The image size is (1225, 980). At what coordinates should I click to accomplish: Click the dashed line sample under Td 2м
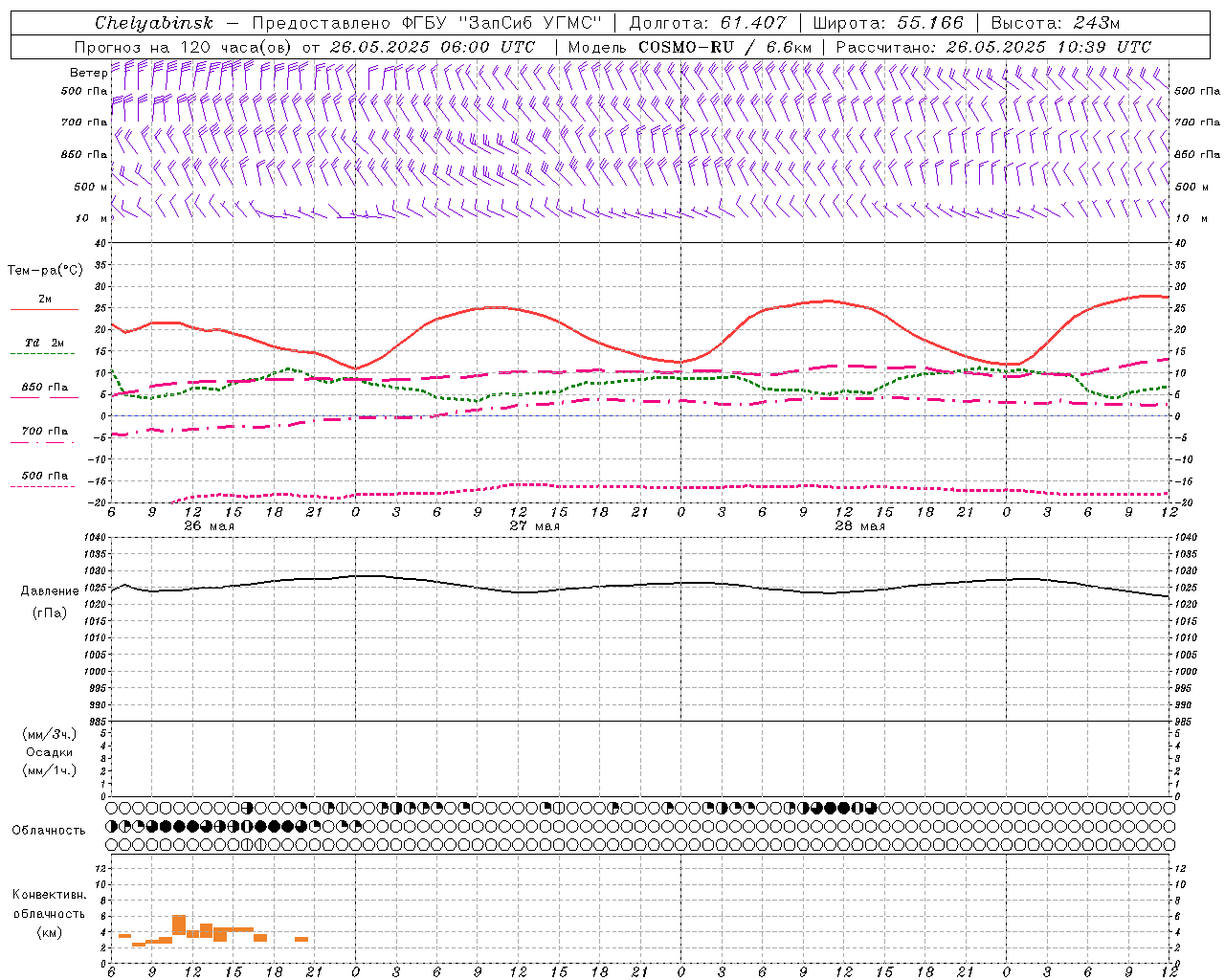(42, 353)
